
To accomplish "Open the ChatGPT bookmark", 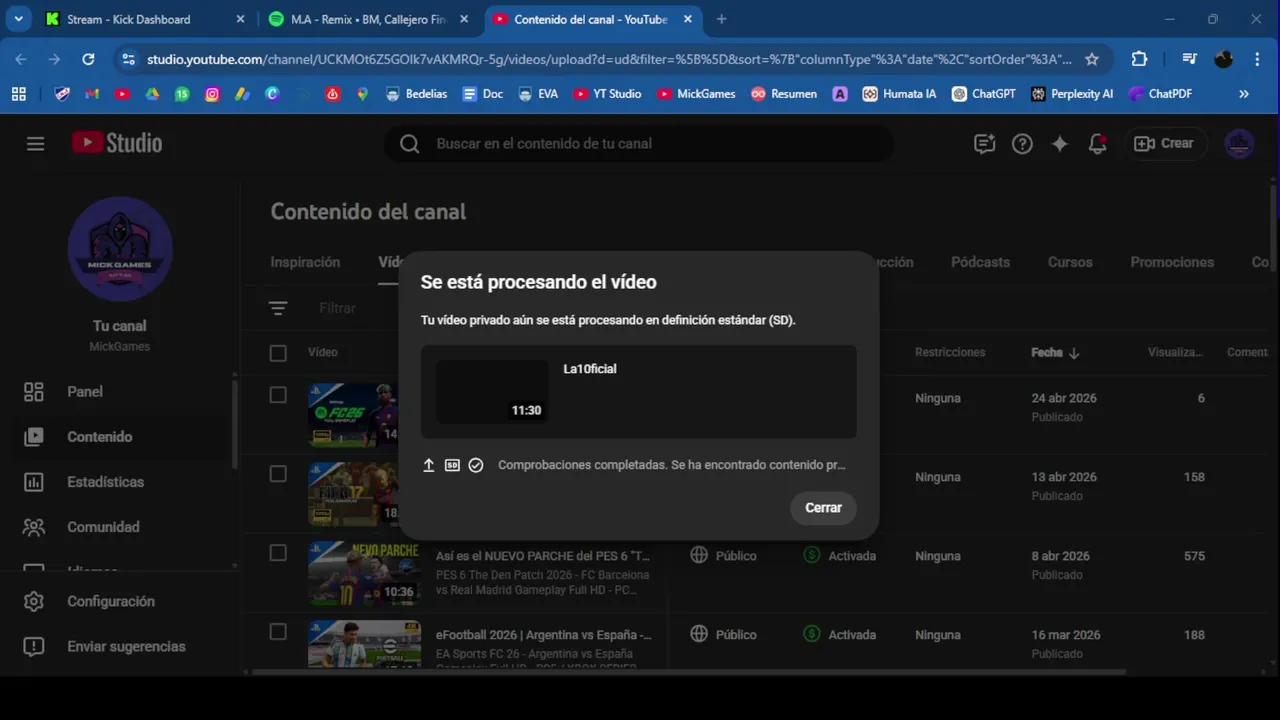I will pos(983,94).
